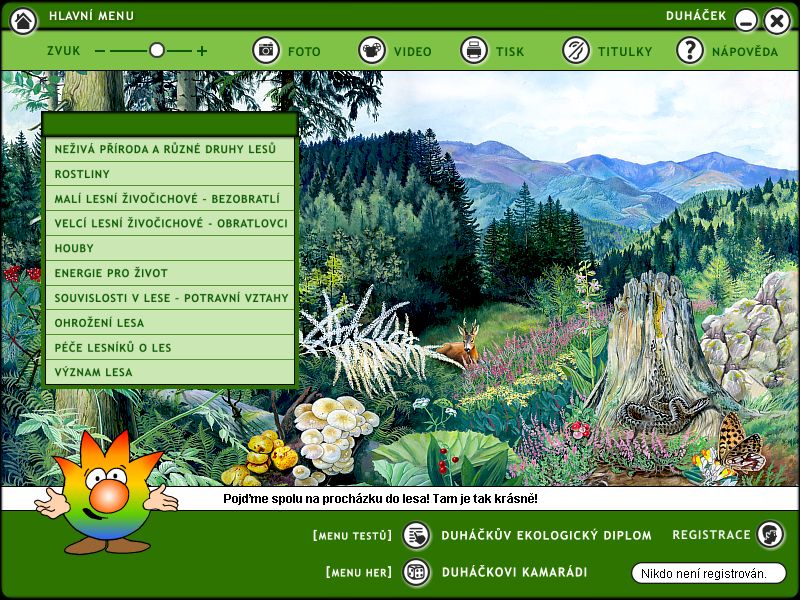800x600 pixels.
Task: Close the Duháček application
Action: (777, 21)
